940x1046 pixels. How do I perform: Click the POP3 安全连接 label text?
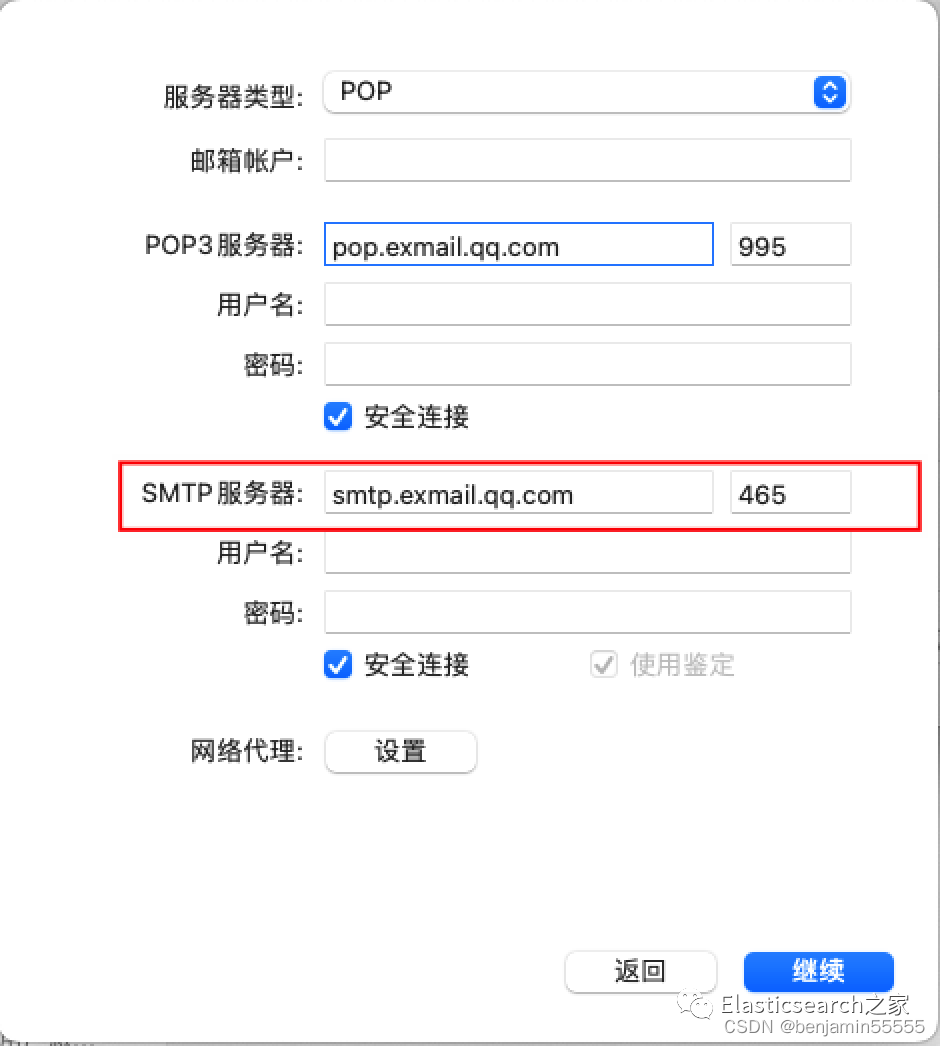click(417, 417)
